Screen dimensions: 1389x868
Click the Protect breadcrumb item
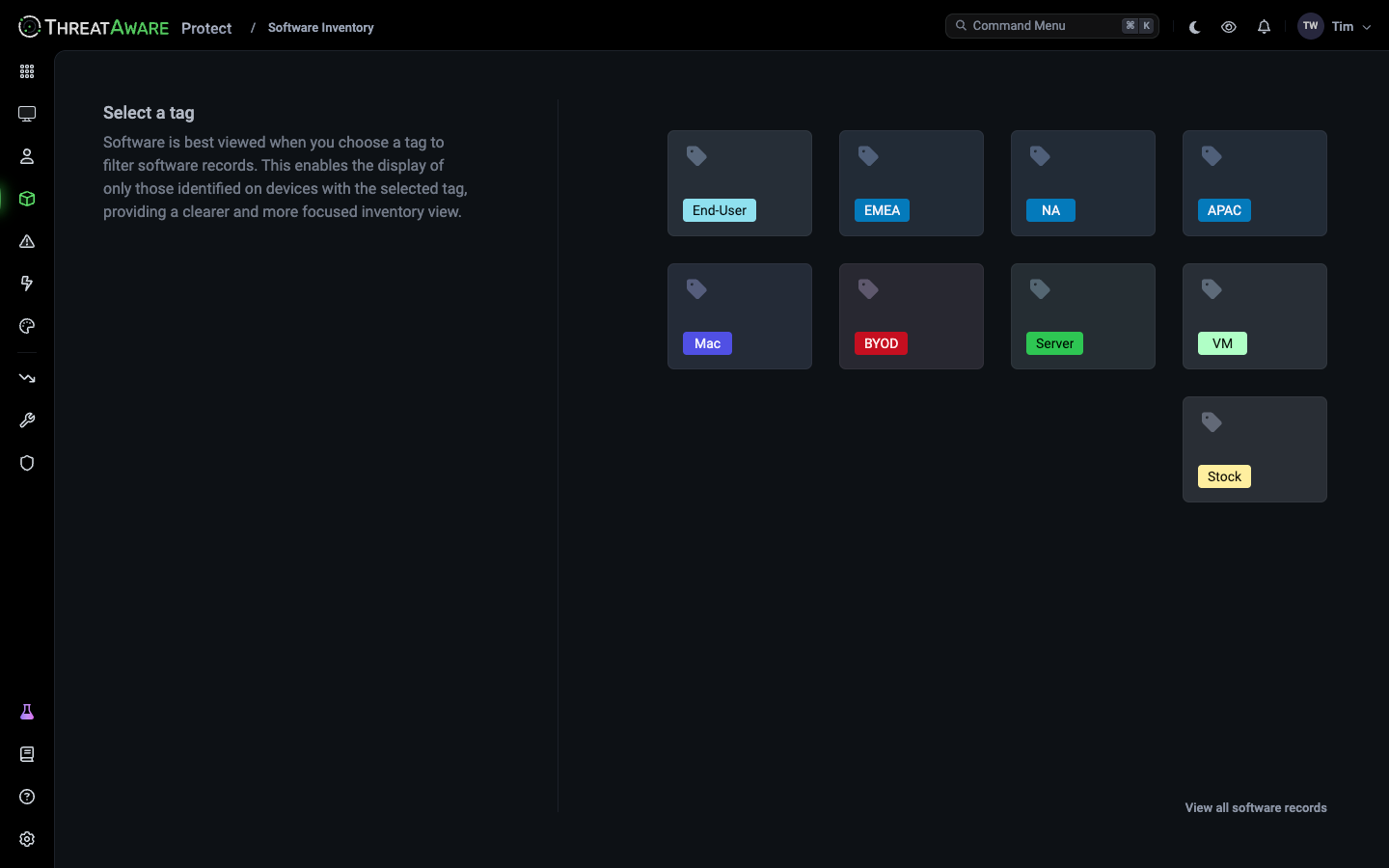point(206,28)
